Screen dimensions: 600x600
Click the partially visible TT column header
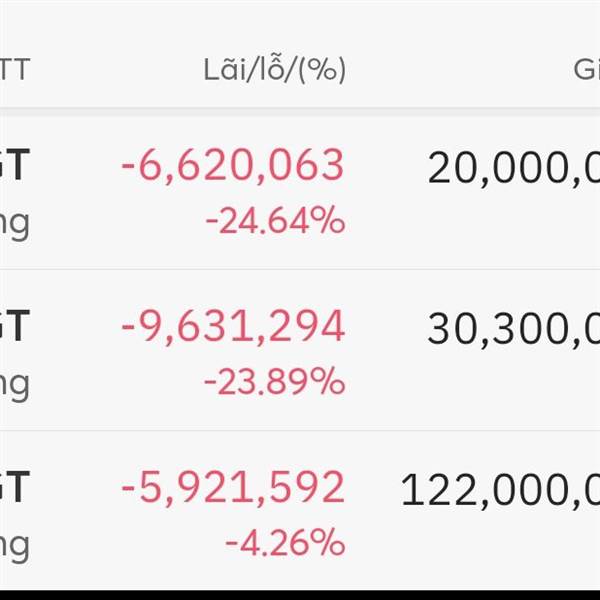[15, 70]
